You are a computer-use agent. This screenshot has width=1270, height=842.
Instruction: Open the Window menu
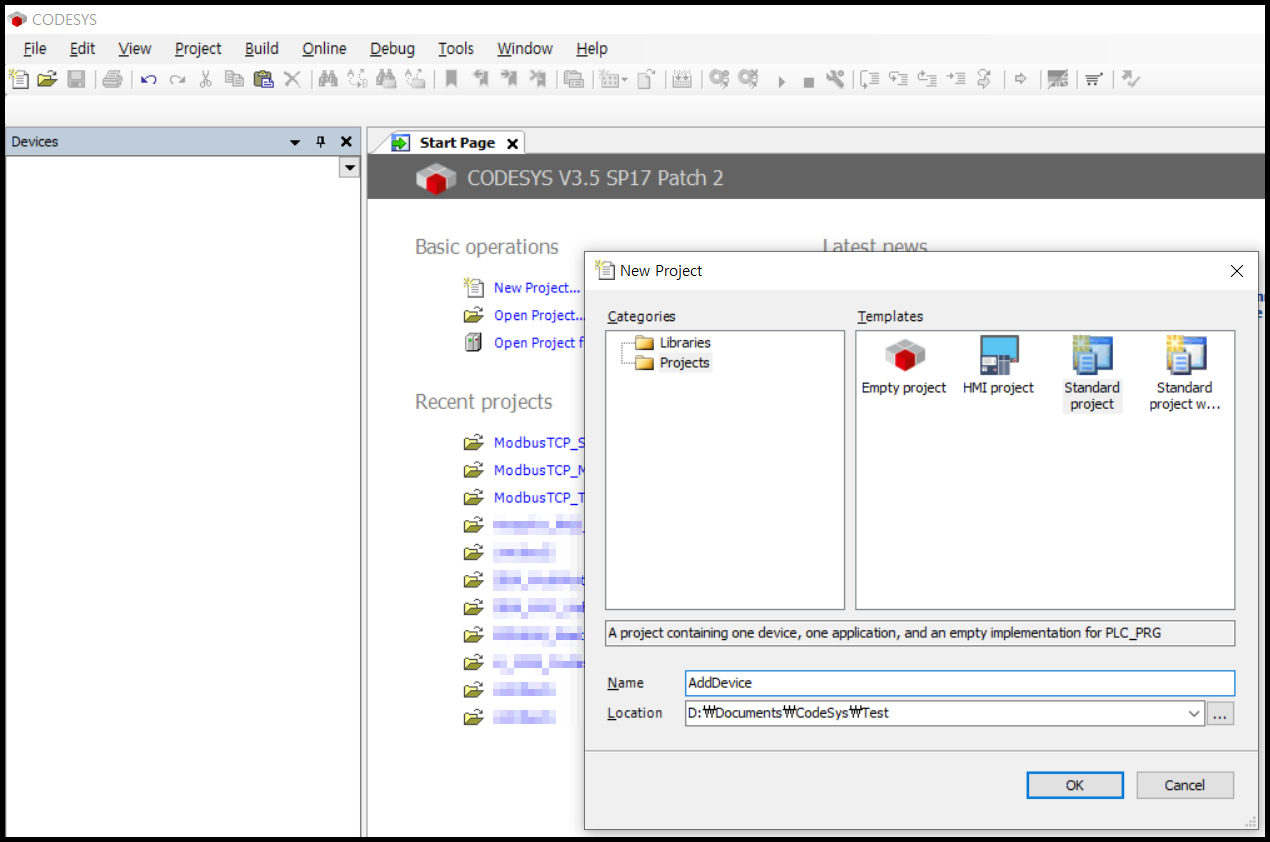(x=525, y=48)
